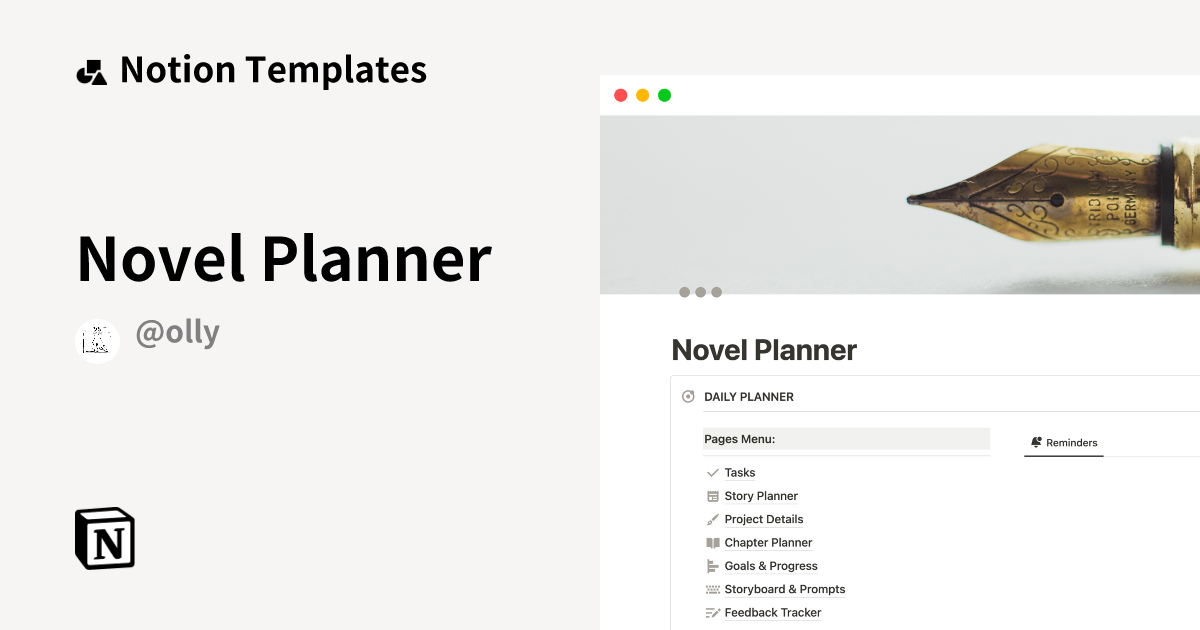
Task: Open the Tasks page link
Action: click(x=740, y=473)
